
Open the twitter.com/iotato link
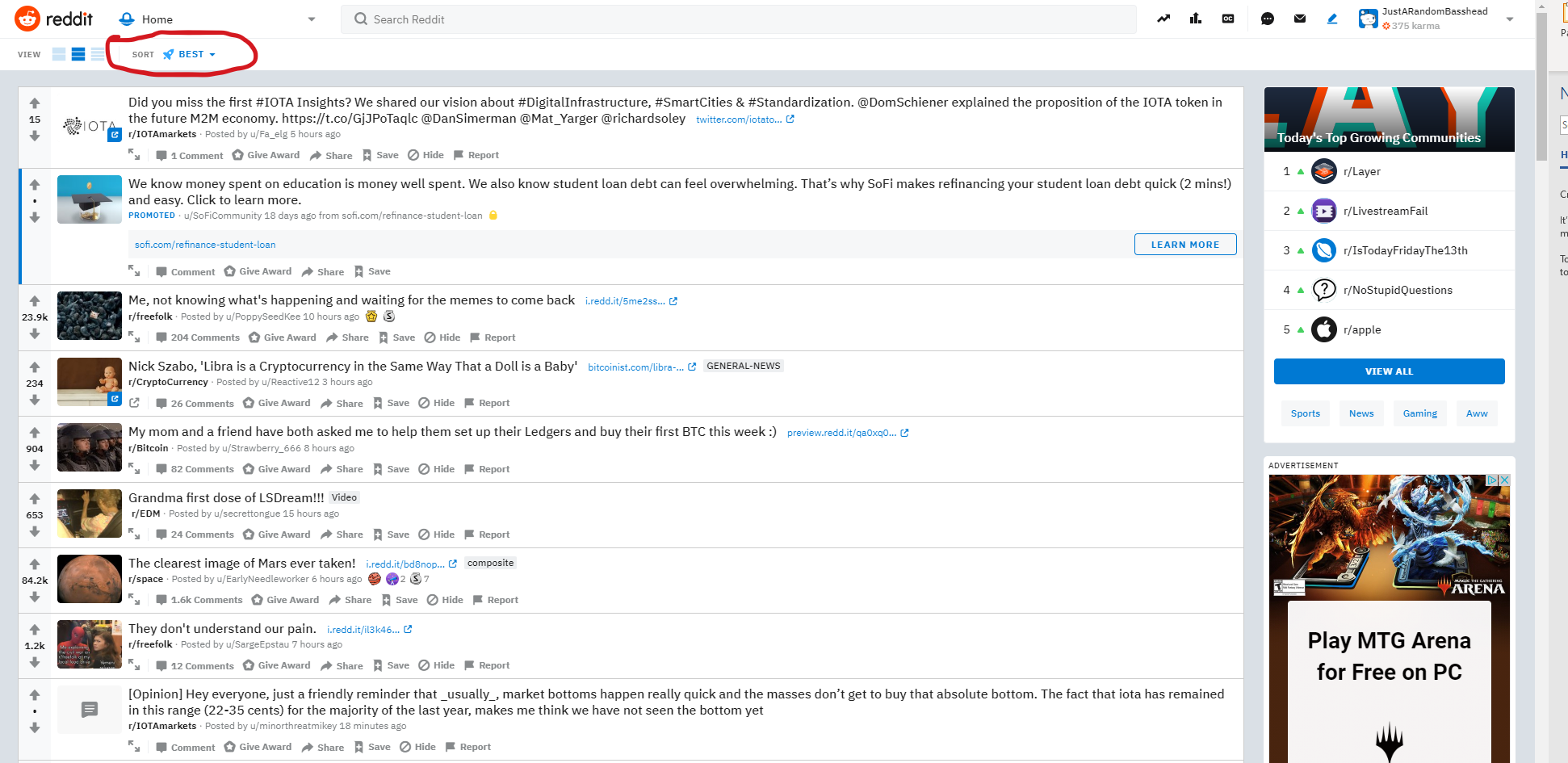click(x=745, y=119)
